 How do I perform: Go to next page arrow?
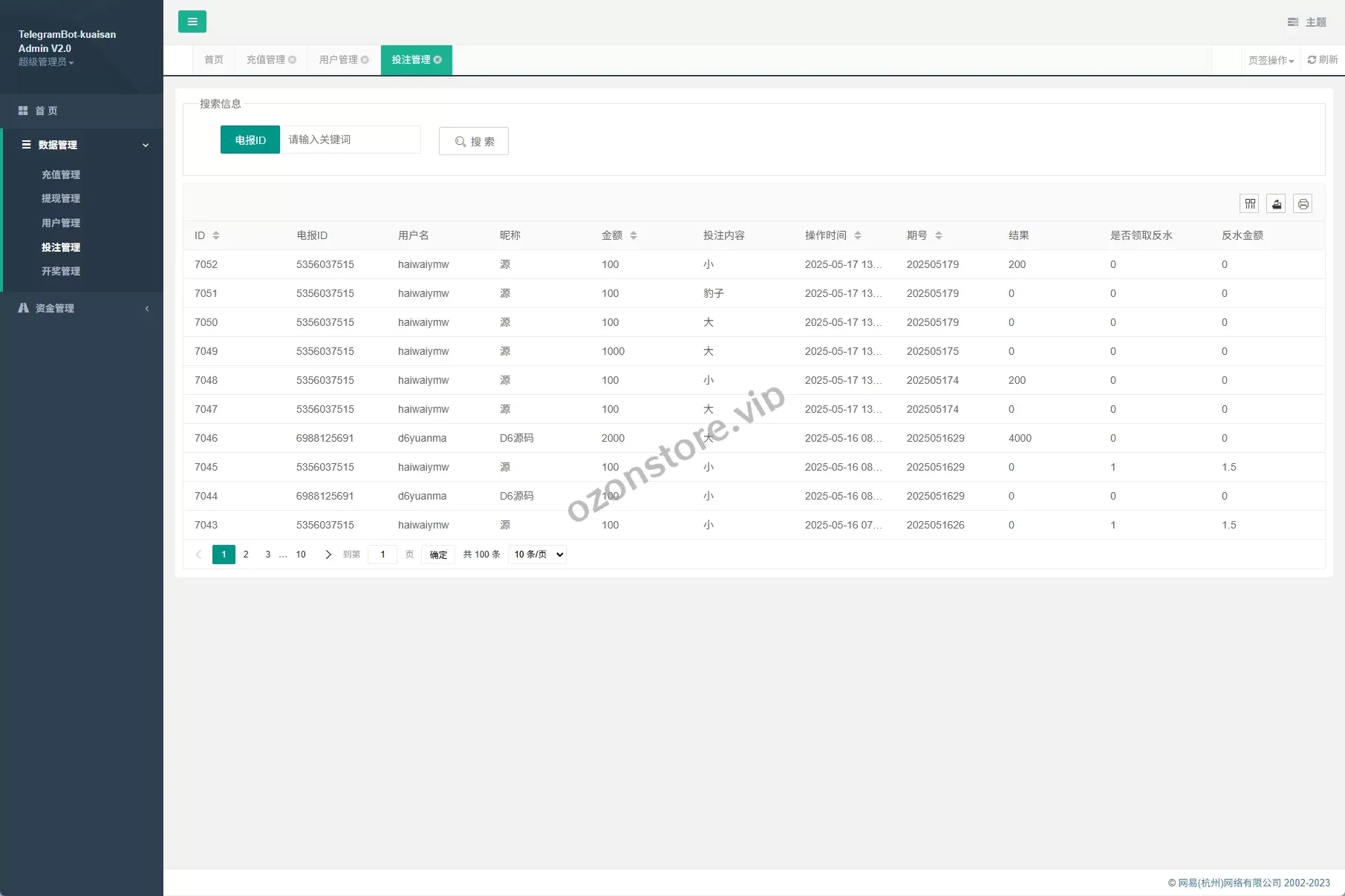(x=328, y=555)
